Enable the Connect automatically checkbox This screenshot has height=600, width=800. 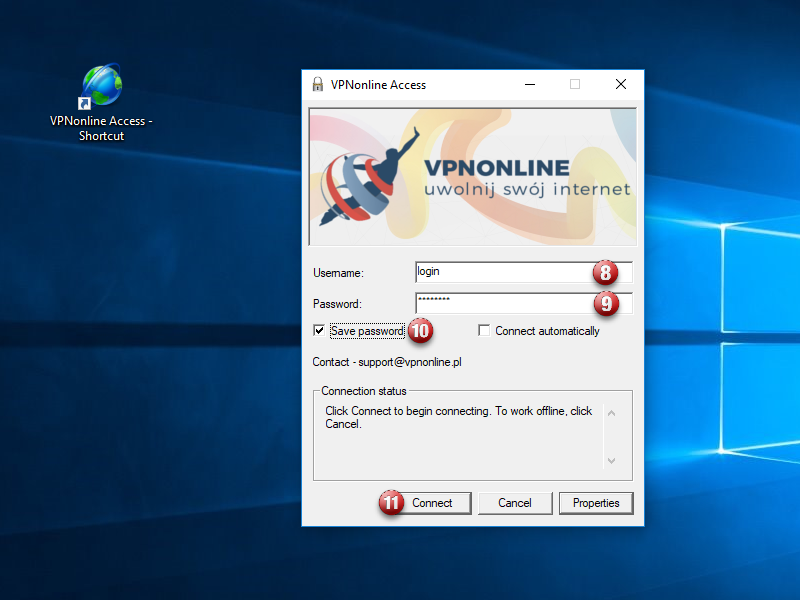484,331
